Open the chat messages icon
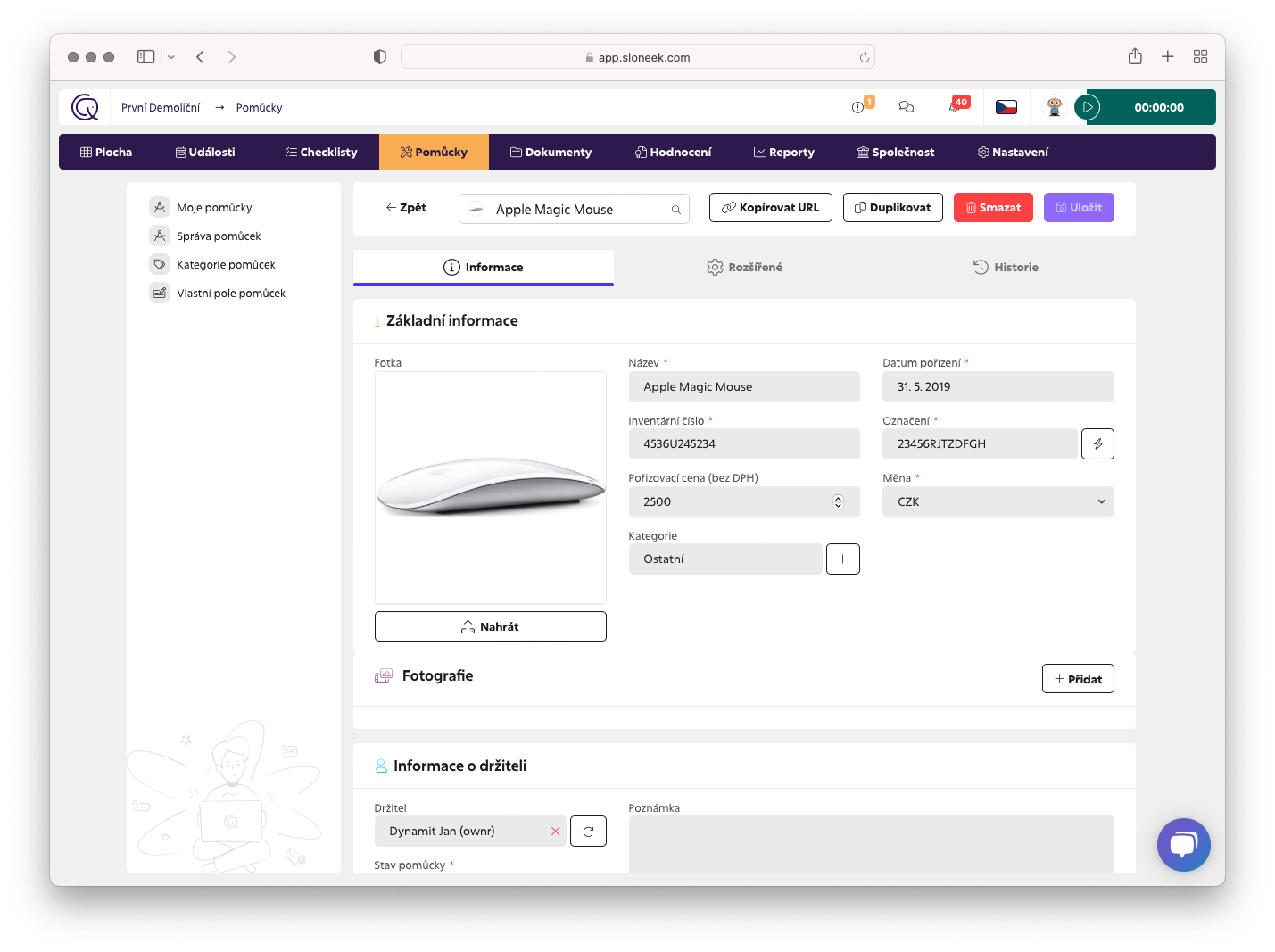Image resolution: width=1275 pixels, height=952 pixels. (907, 107)
